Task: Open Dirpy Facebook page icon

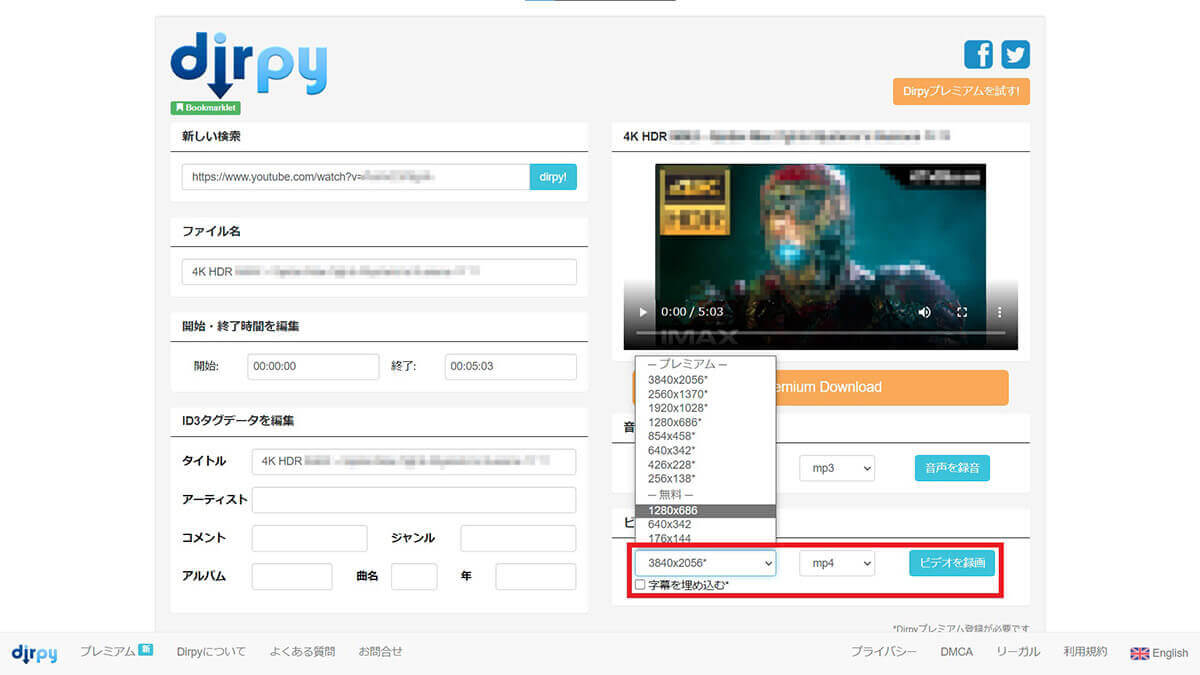Action: (x=978, y=54)
